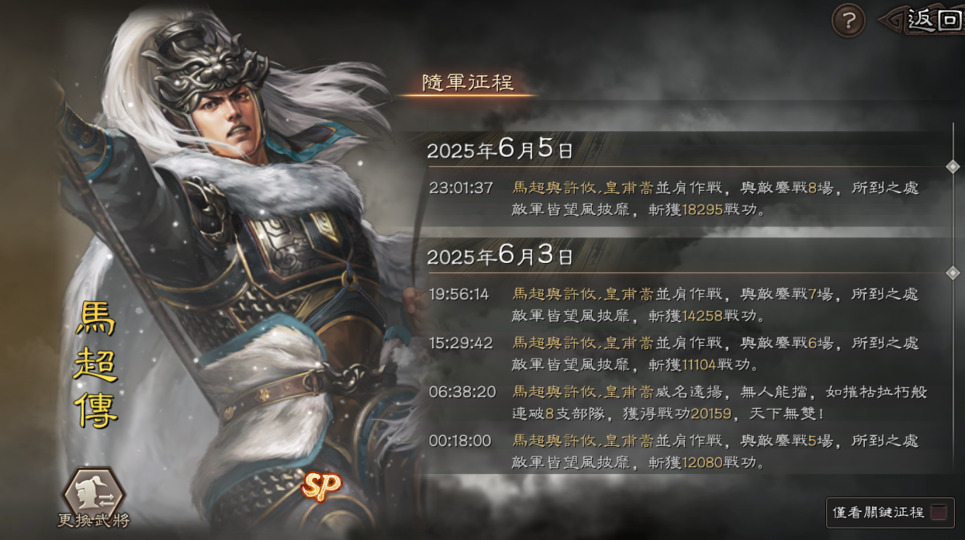Select the 2025年6月5日 date header
Image resolution: width=965 pixels, height=540 pixels.
pos(500,149)
